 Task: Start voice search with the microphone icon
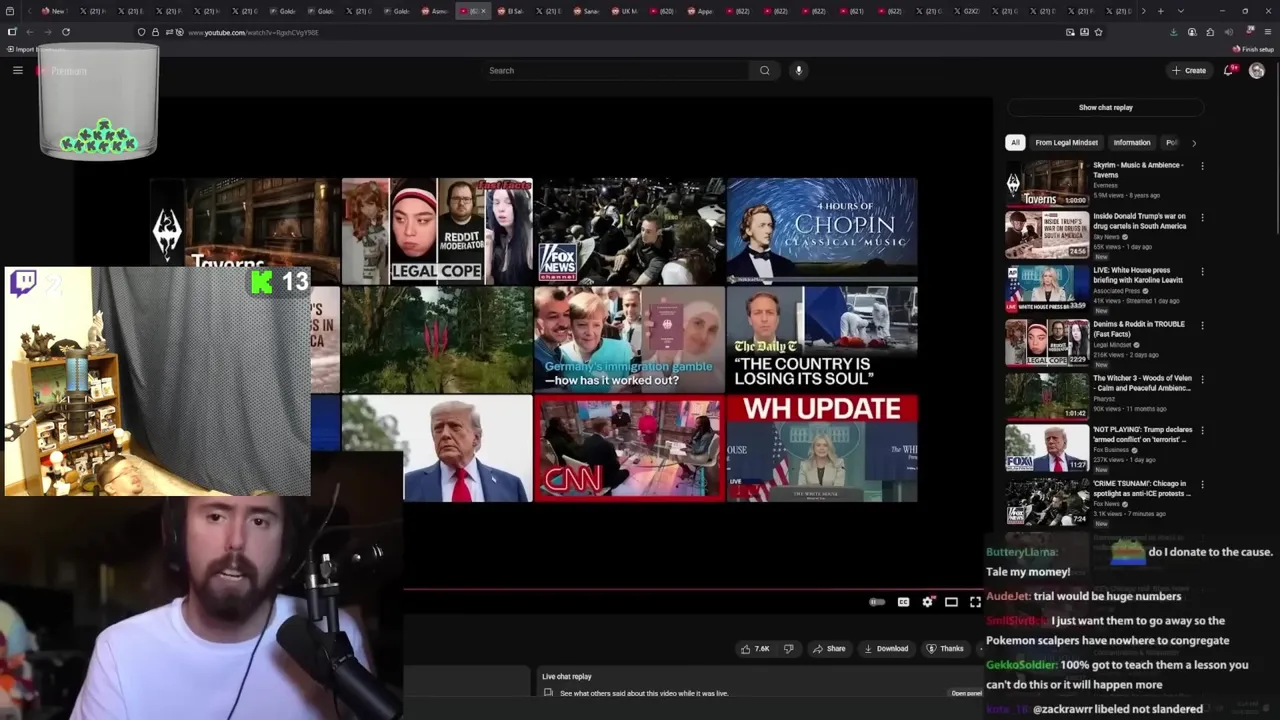point(798,70)
